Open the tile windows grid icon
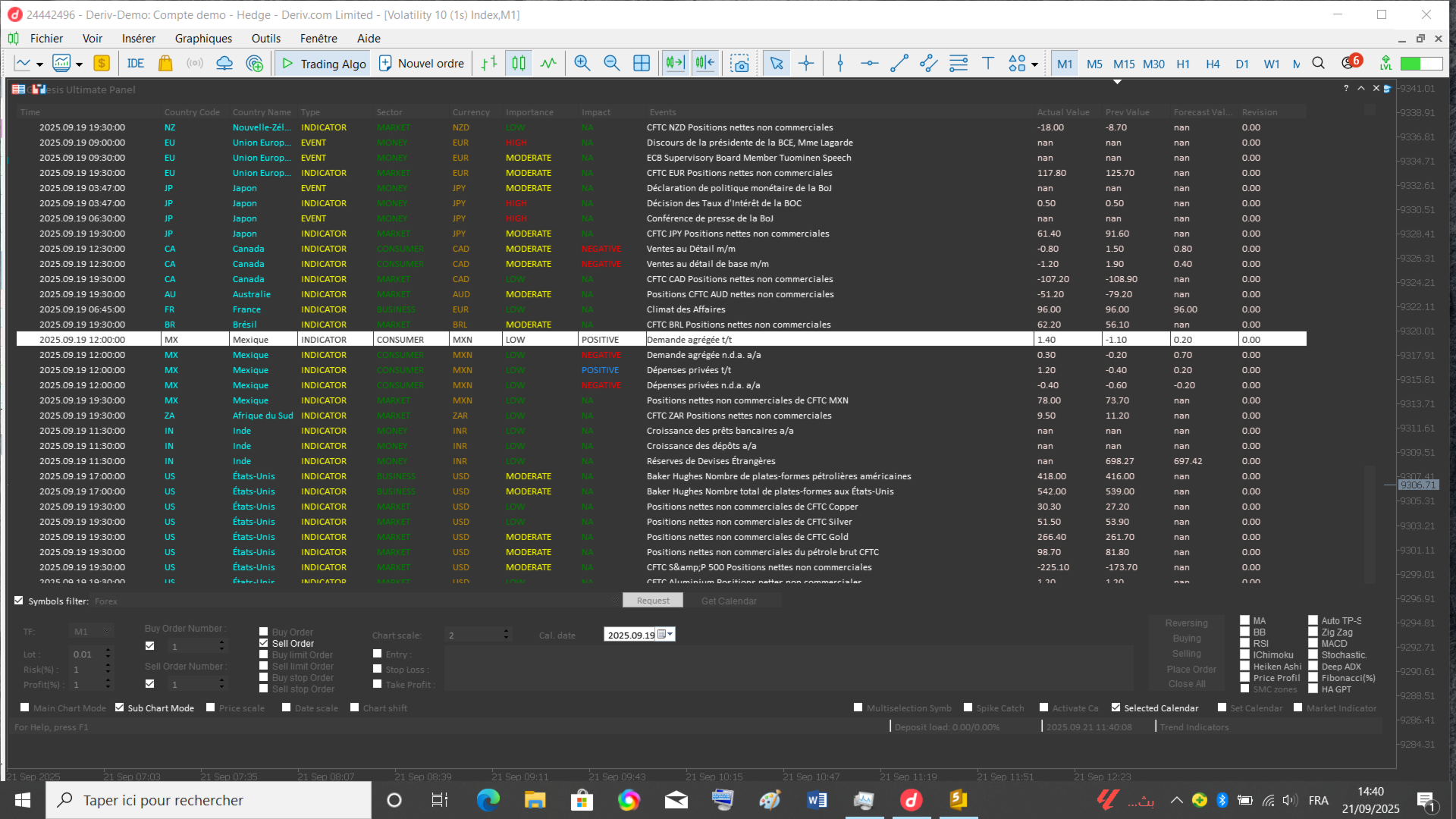 point(642,64)
